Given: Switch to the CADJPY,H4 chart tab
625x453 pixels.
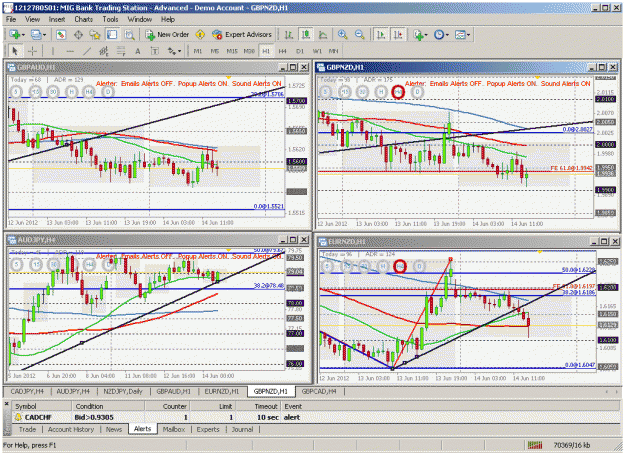Looking at the screenshot, I should (27, 391).
